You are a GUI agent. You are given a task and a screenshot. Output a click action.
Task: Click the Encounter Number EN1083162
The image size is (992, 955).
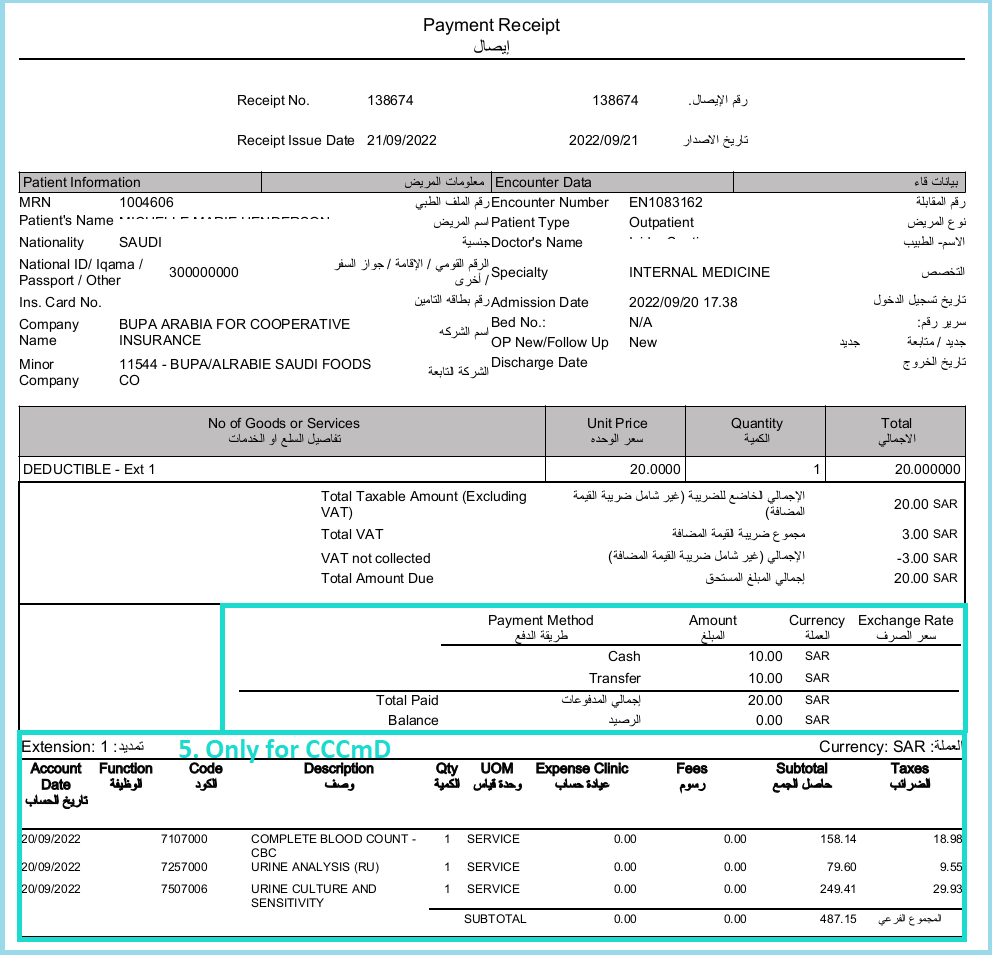(x=666, y=202)
